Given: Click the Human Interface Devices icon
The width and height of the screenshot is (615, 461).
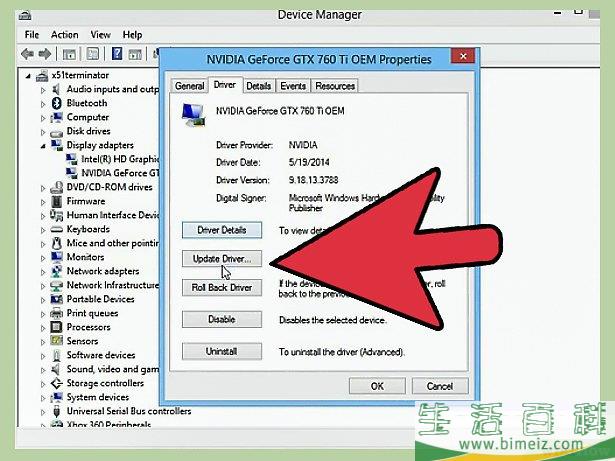Looking at the screenshot, I should (56, 215).
